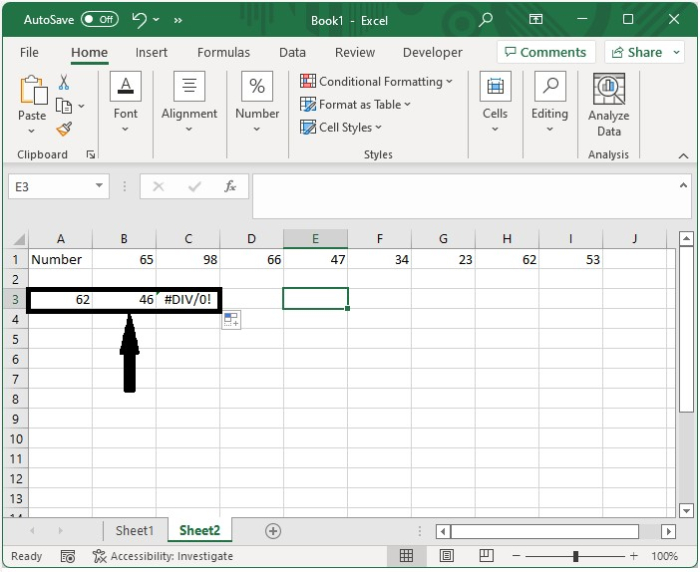This screenshot has width=700, height=572.
Task: Switch to the Developer tab
Action: [x=433, y=52]
